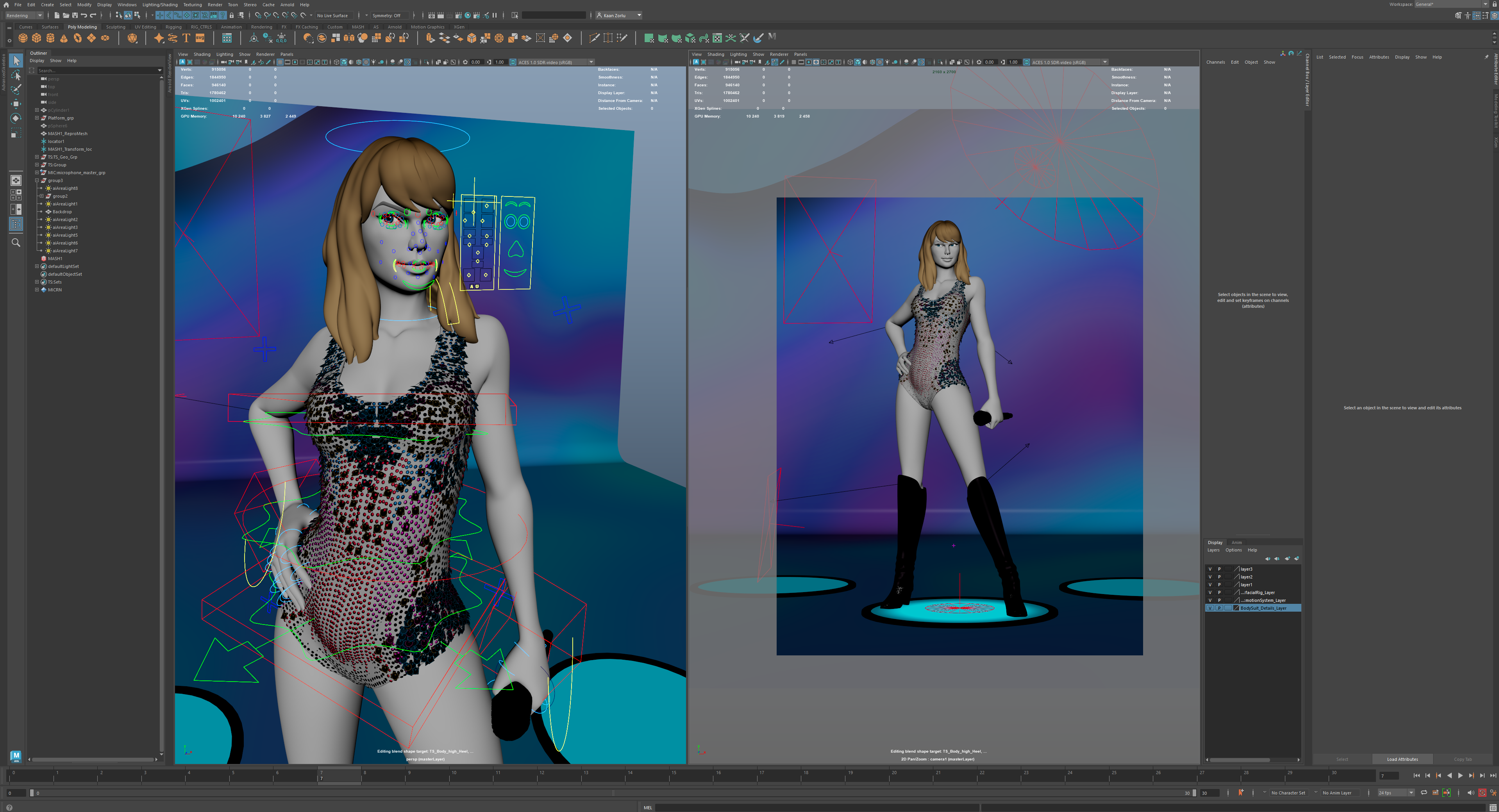Collapse group3 in the Outliner
1499x812 pixels.
point(37,180)
